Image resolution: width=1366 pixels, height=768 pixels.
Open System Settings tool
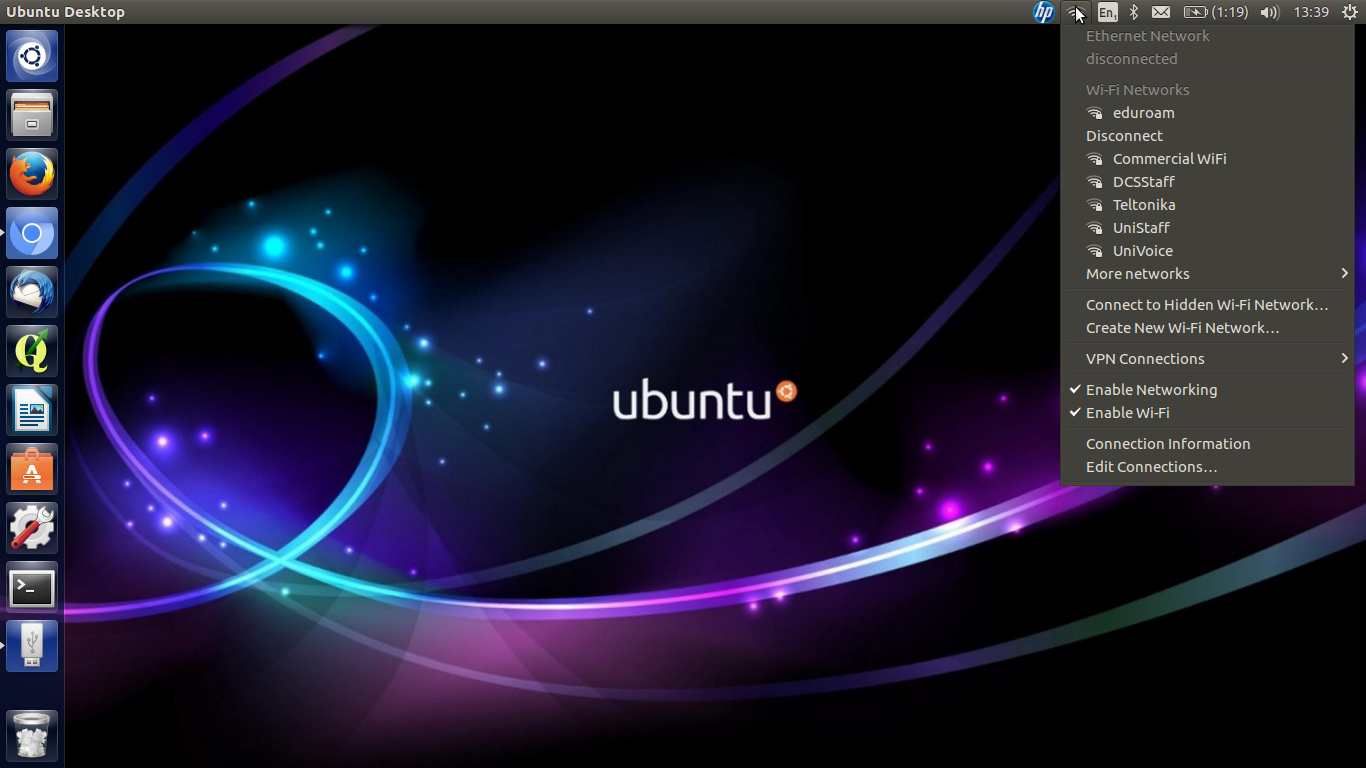point(32,528)
